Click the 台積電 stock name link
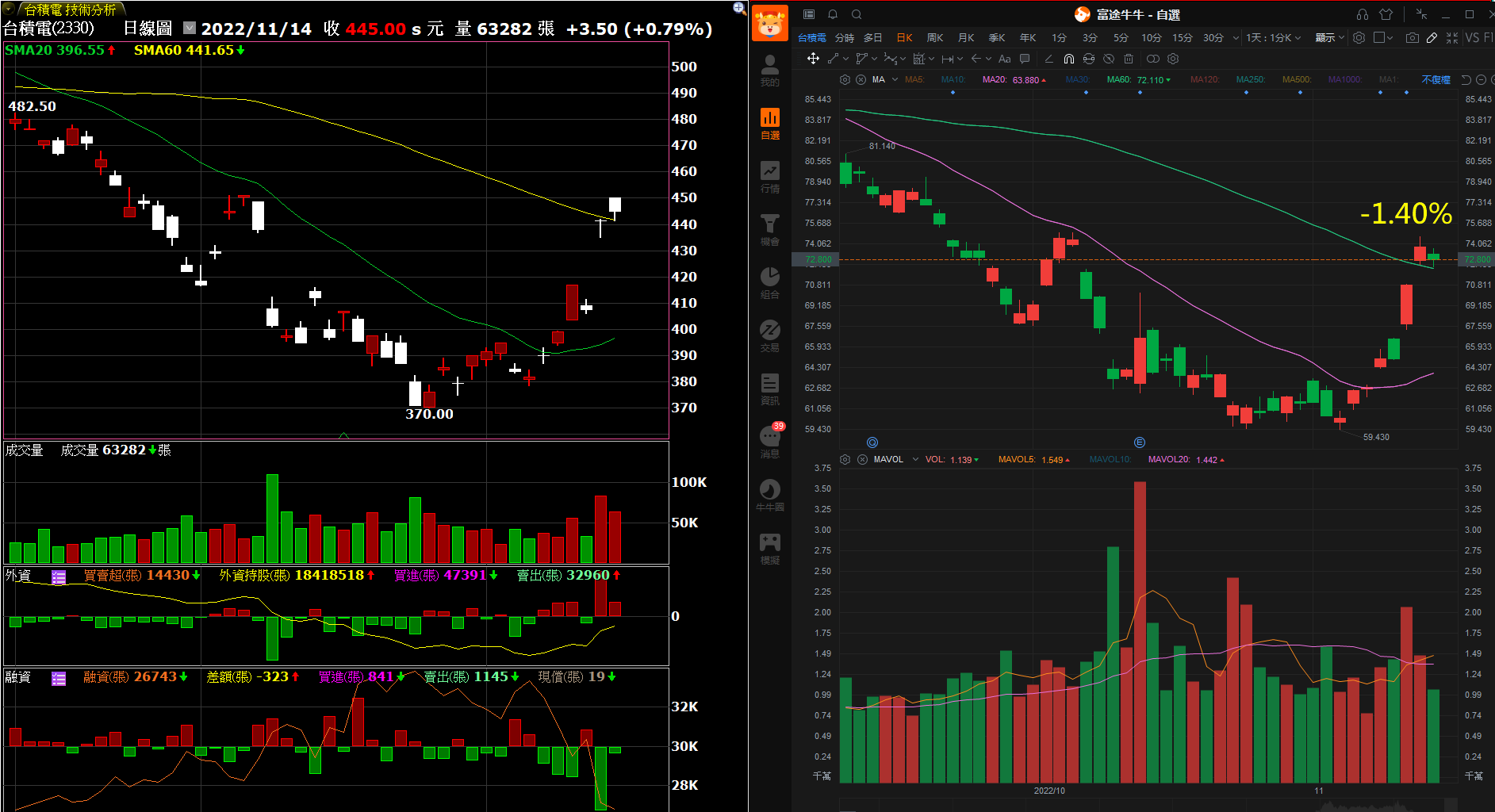Screen dimensions: 1495x812 (x=811, y=37)
